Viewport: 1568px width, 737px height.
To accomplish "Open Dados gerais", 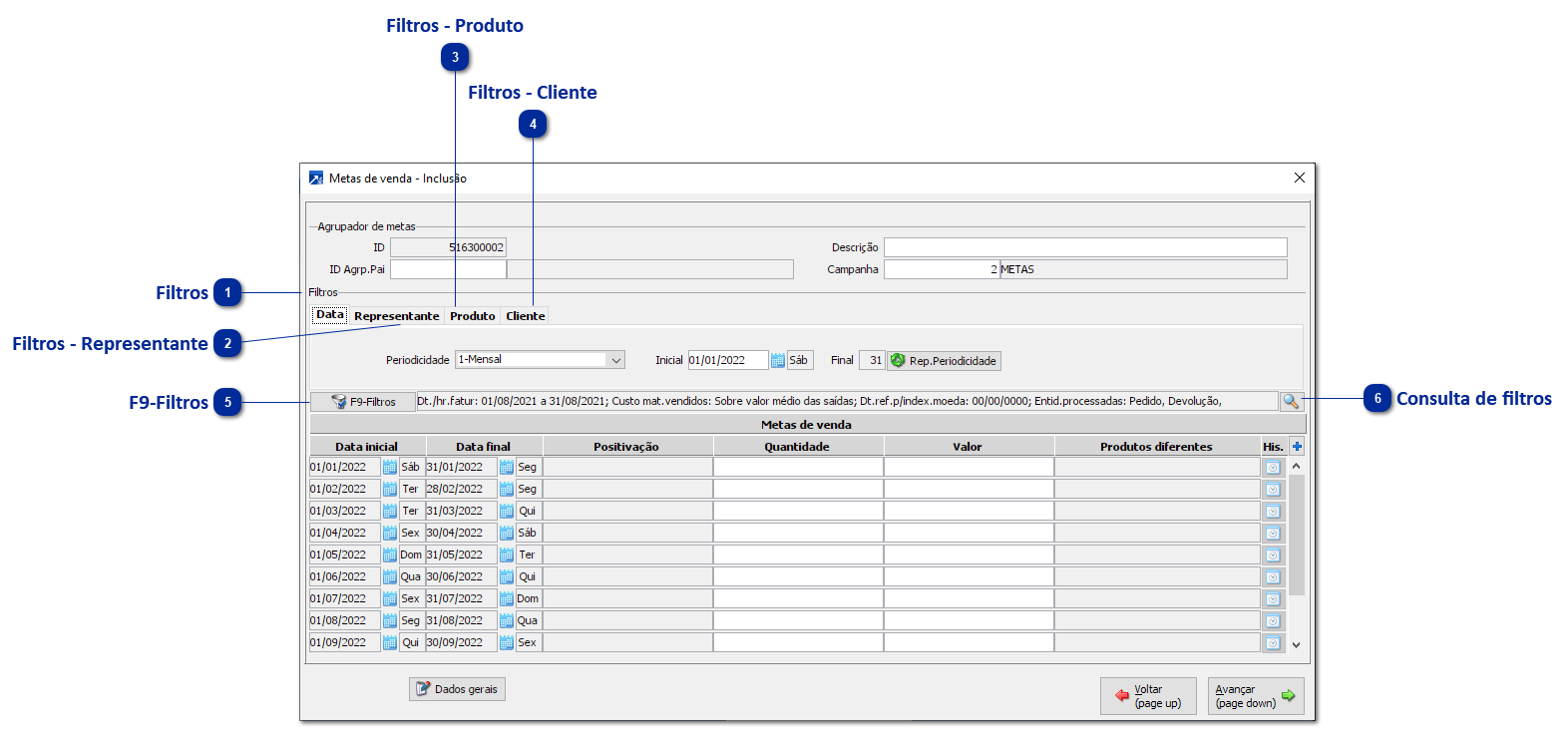I will coord(457,689).
